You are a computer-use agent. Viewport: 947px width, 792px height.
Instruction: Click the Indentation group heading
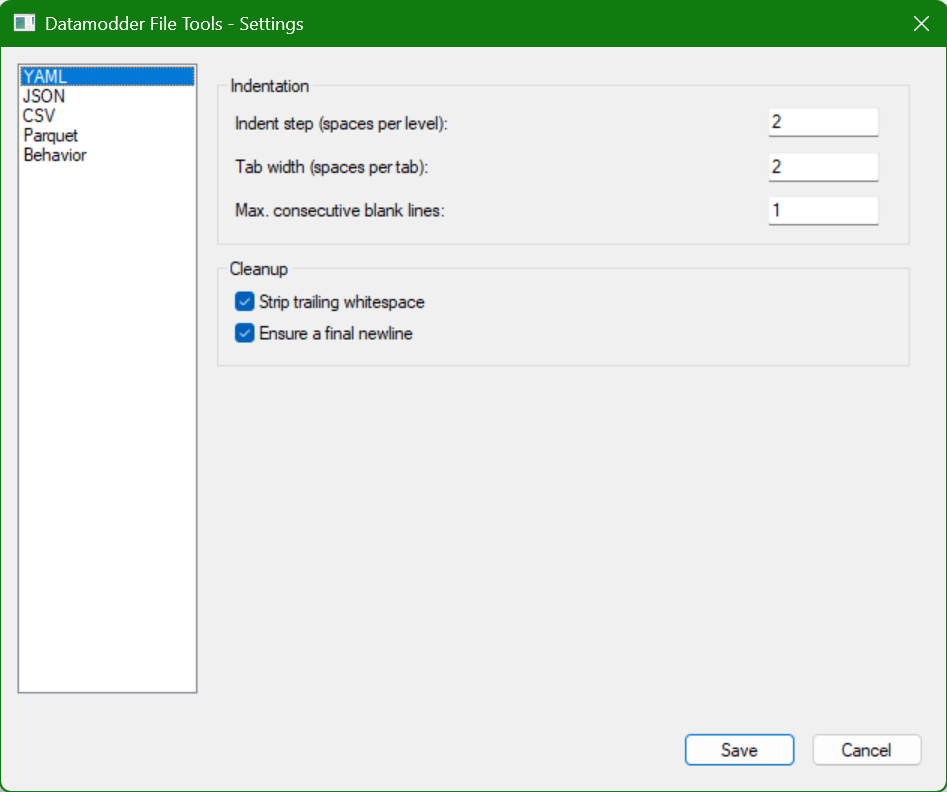(x=269, y=86)
